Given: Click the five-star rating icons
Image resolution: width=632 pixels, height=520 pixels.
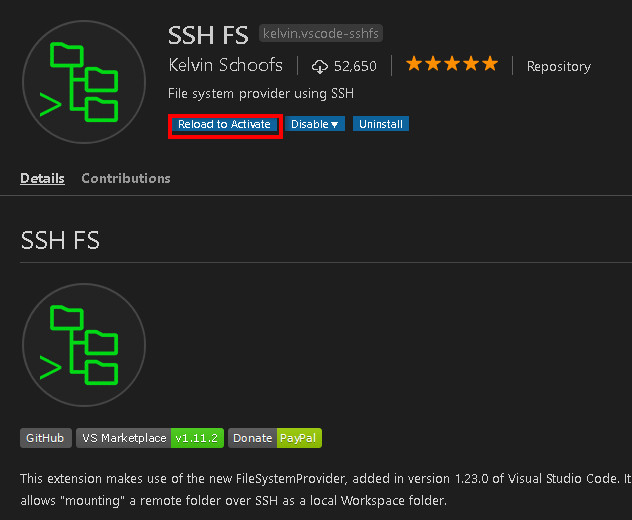Looking at the screenshot, I should [451, 65].
